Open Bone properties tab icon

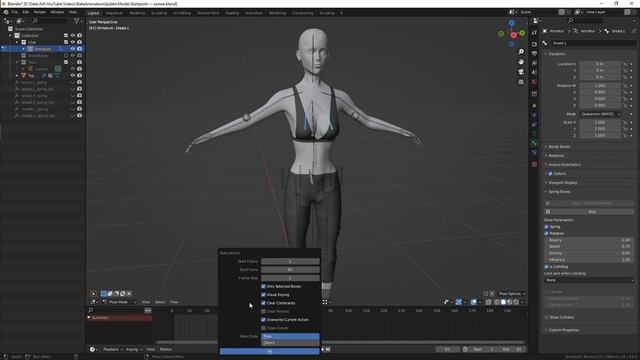pyautogui.click(x=534, y=143)
